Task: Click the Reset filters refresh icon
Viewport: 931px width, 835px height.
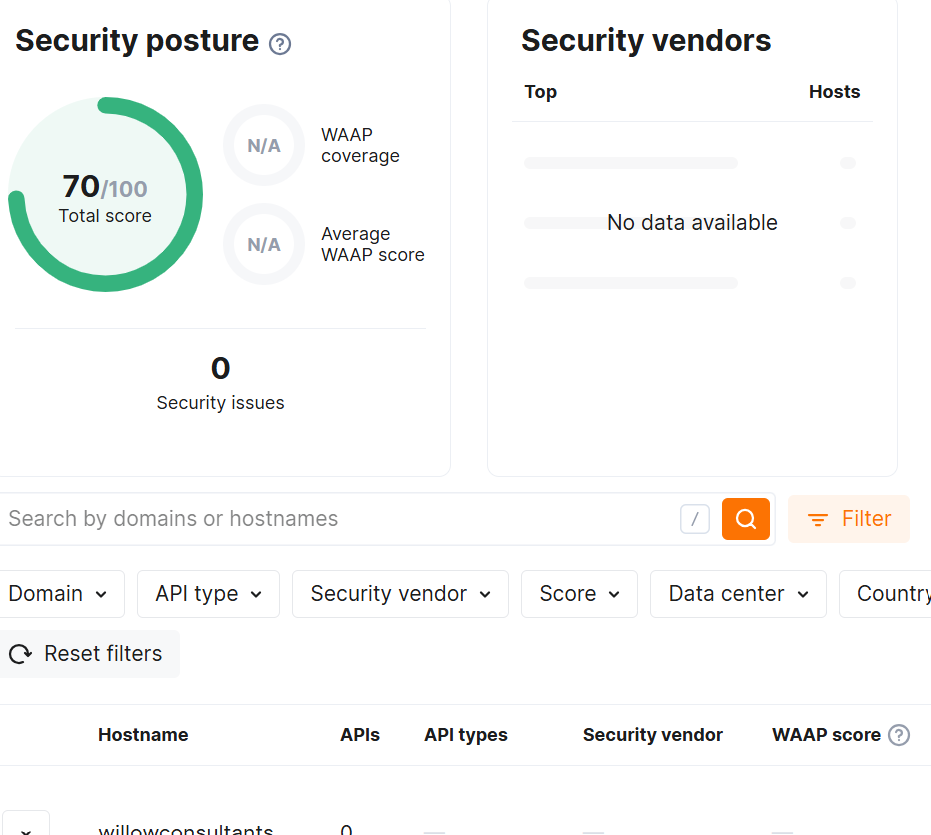Action: click(20, 654)
